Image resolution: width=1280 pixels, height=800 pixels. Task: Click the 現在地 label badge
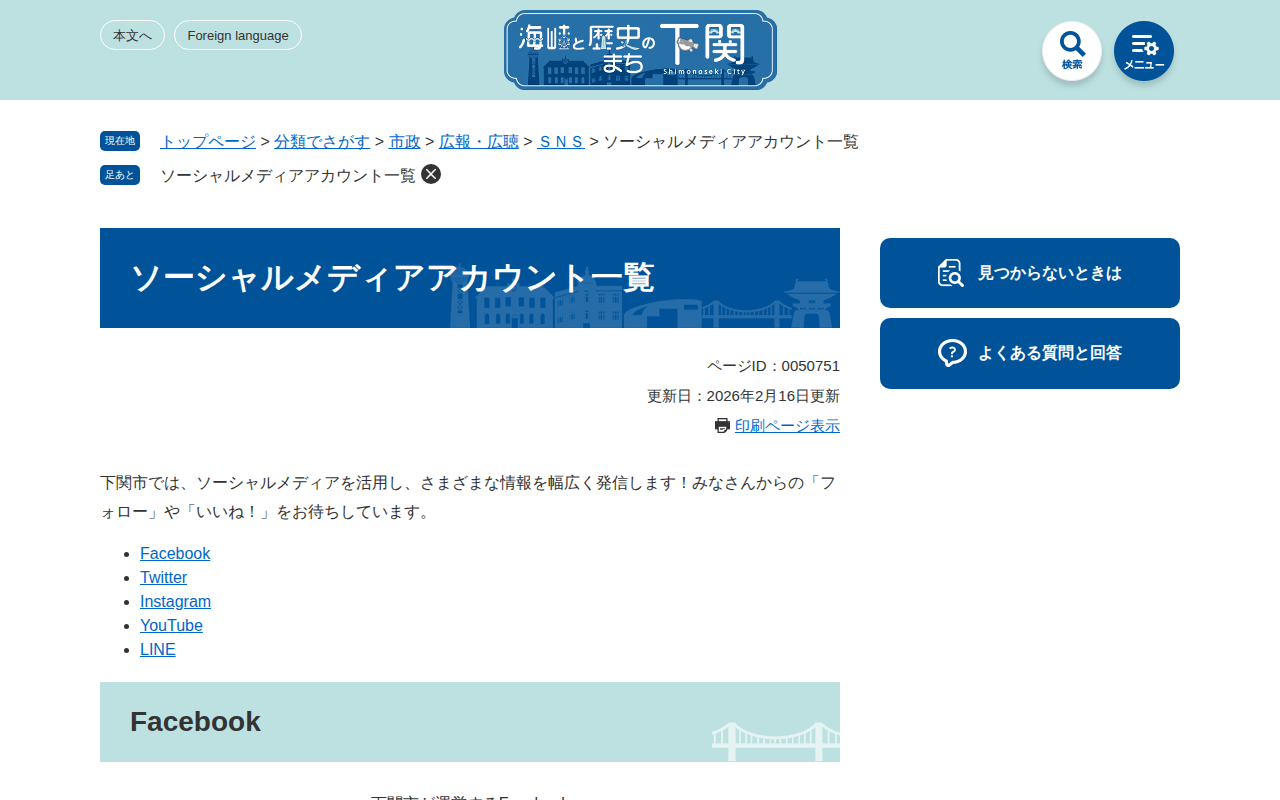pyautogui.click(x=120, y=141)
